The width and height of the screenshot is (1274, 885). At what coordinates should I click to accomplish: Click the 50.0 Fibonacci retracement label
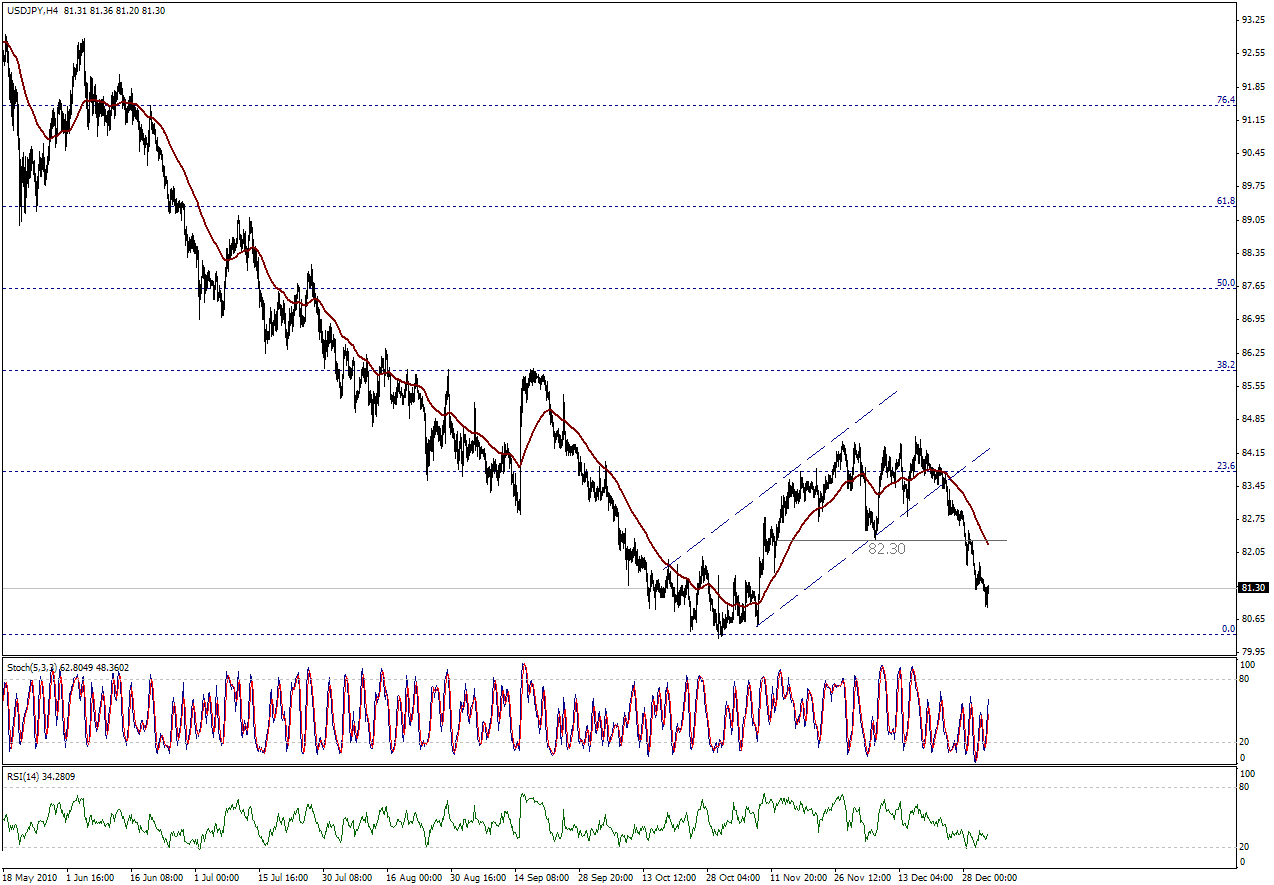(1225, 283)
